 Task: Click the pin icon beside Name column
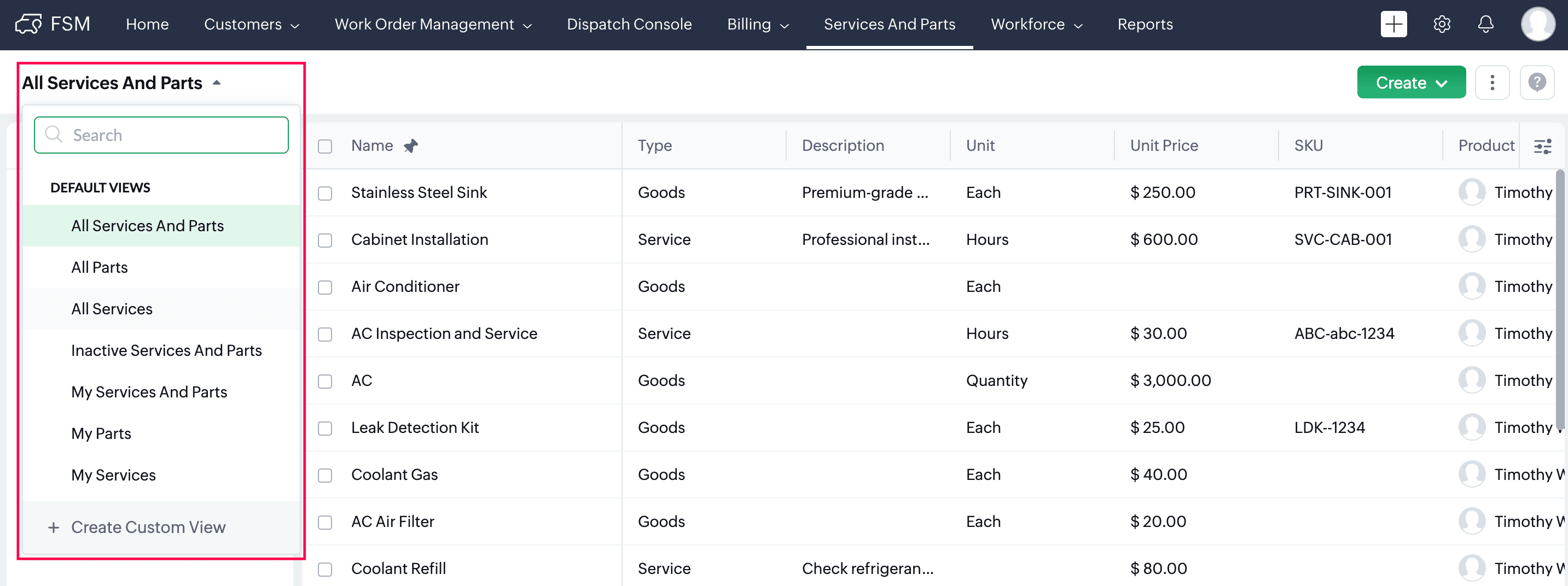point(411,146)
